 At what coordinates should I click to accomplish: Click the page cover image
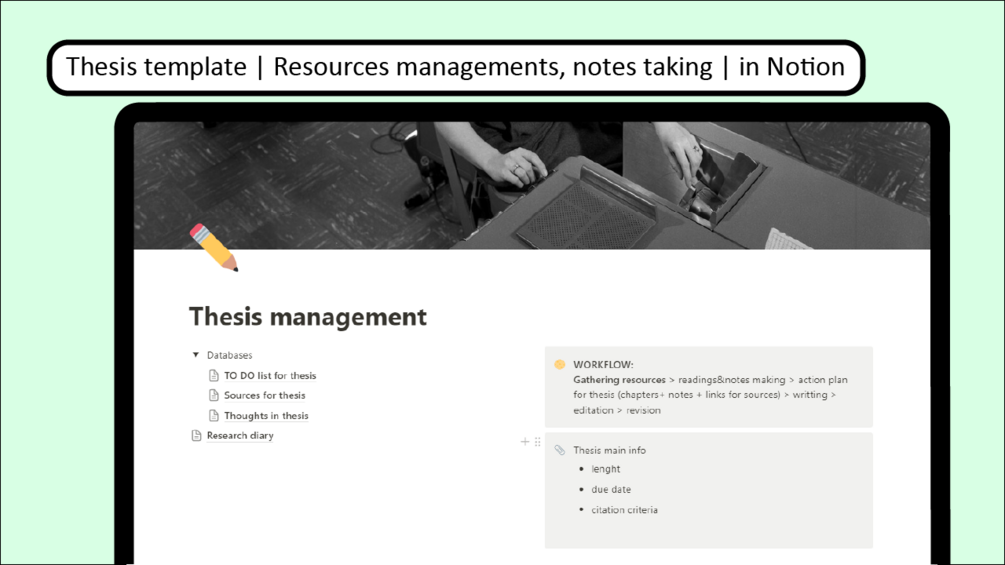coord(532,185)
